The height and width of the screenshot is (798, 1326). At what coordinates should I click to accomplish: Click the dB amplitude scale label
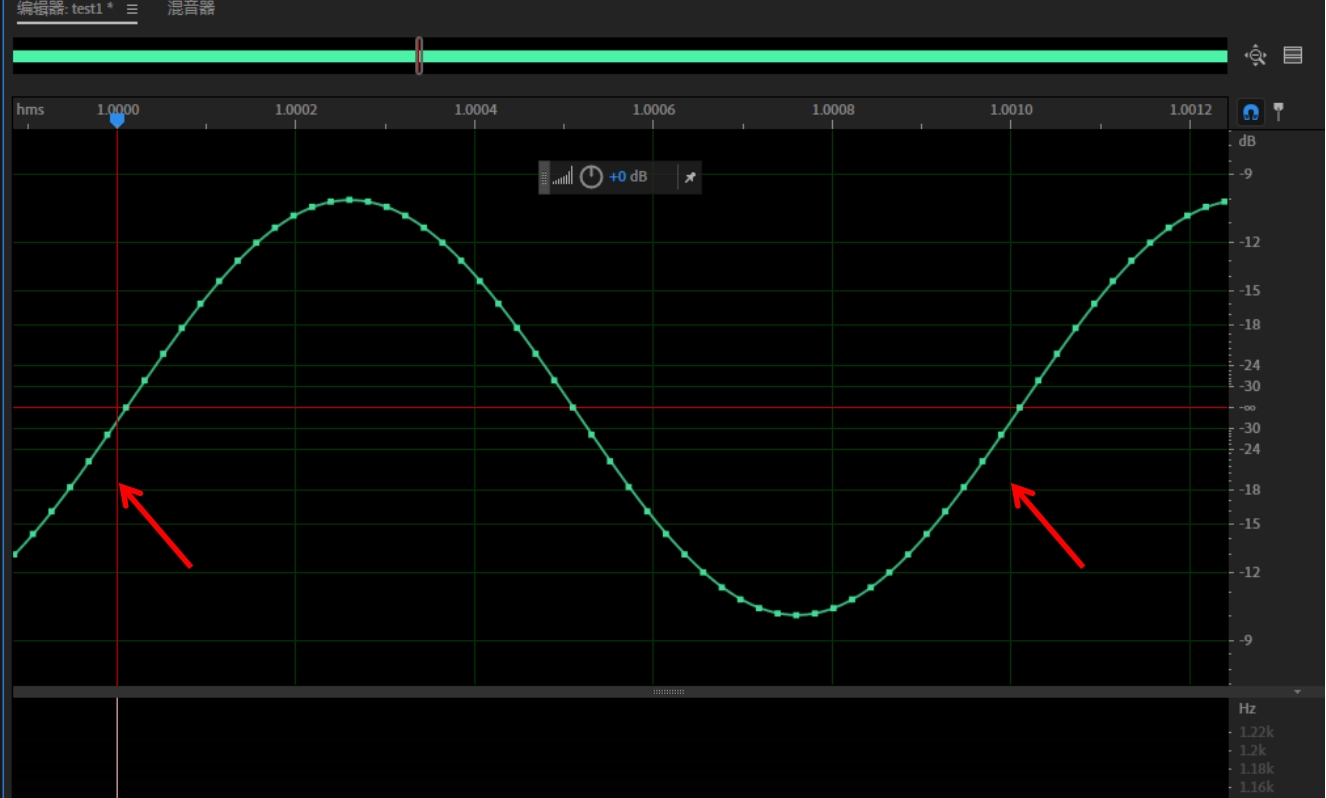coord(1247,141)
